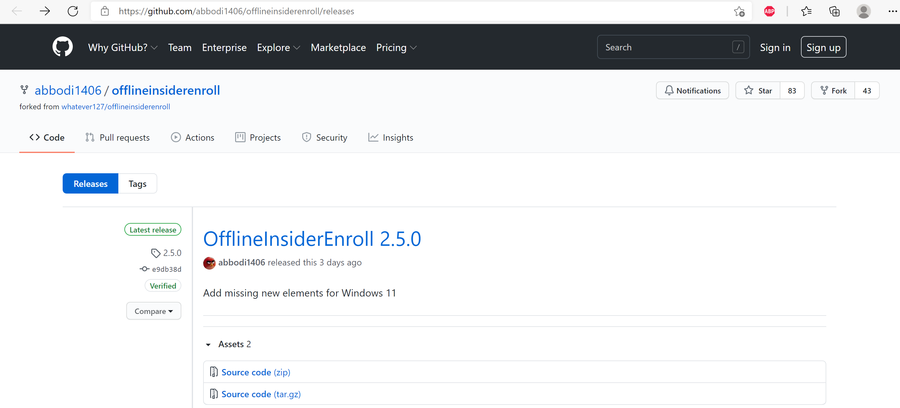Open OfflineInsiderEnroll 2.5.0 release title
The height and width of the screenshot is (408, 900).
(x=312, y=239)
